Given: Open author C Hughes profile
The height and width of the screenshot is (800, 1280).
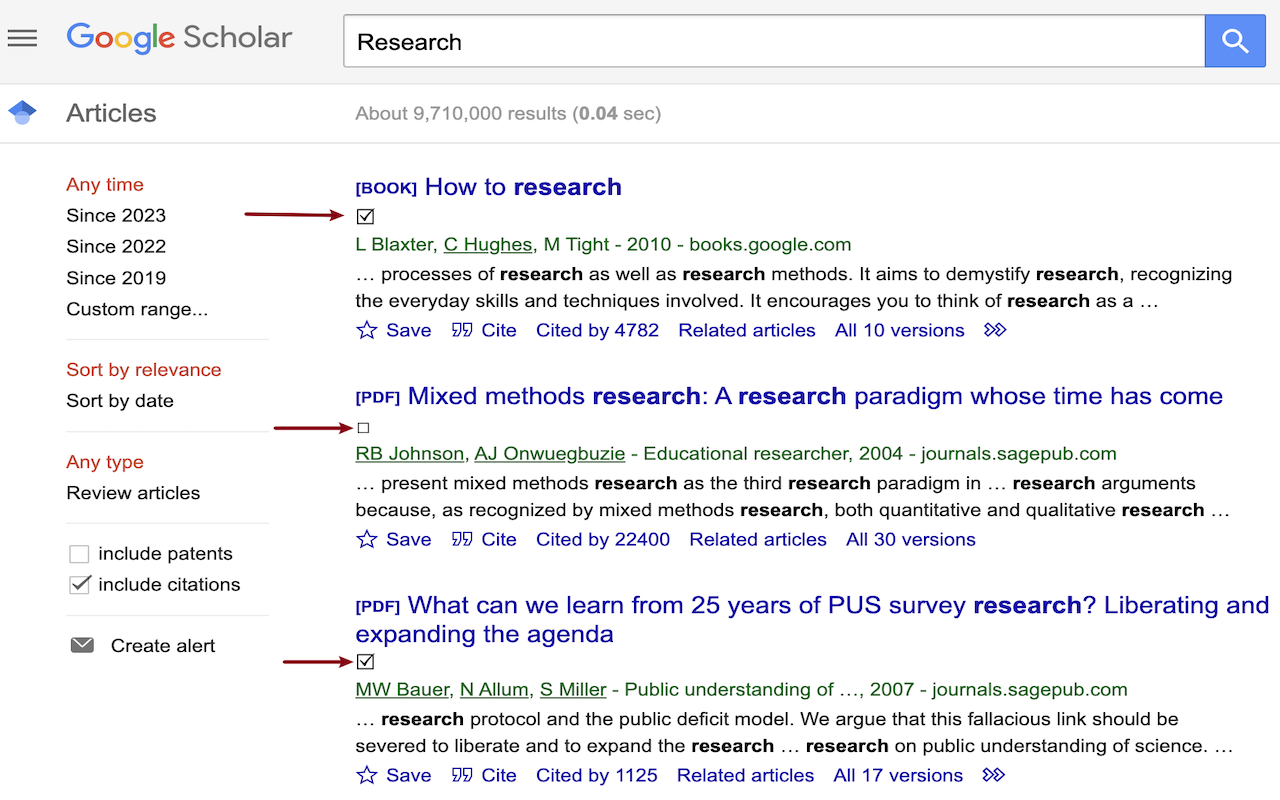Looking at the screenshot, I should (488, 244).
